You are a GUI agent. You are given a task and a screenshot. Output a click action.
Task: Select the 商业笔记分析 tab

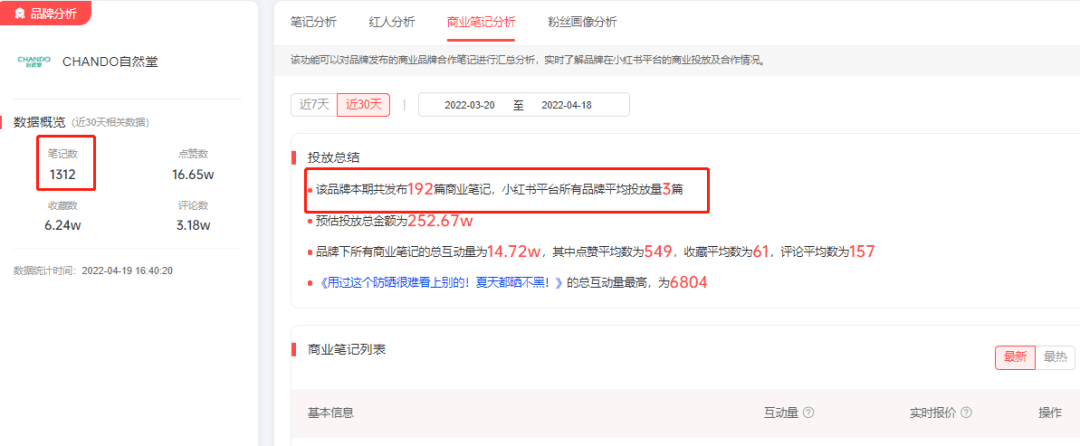click(x=482, y=22)
